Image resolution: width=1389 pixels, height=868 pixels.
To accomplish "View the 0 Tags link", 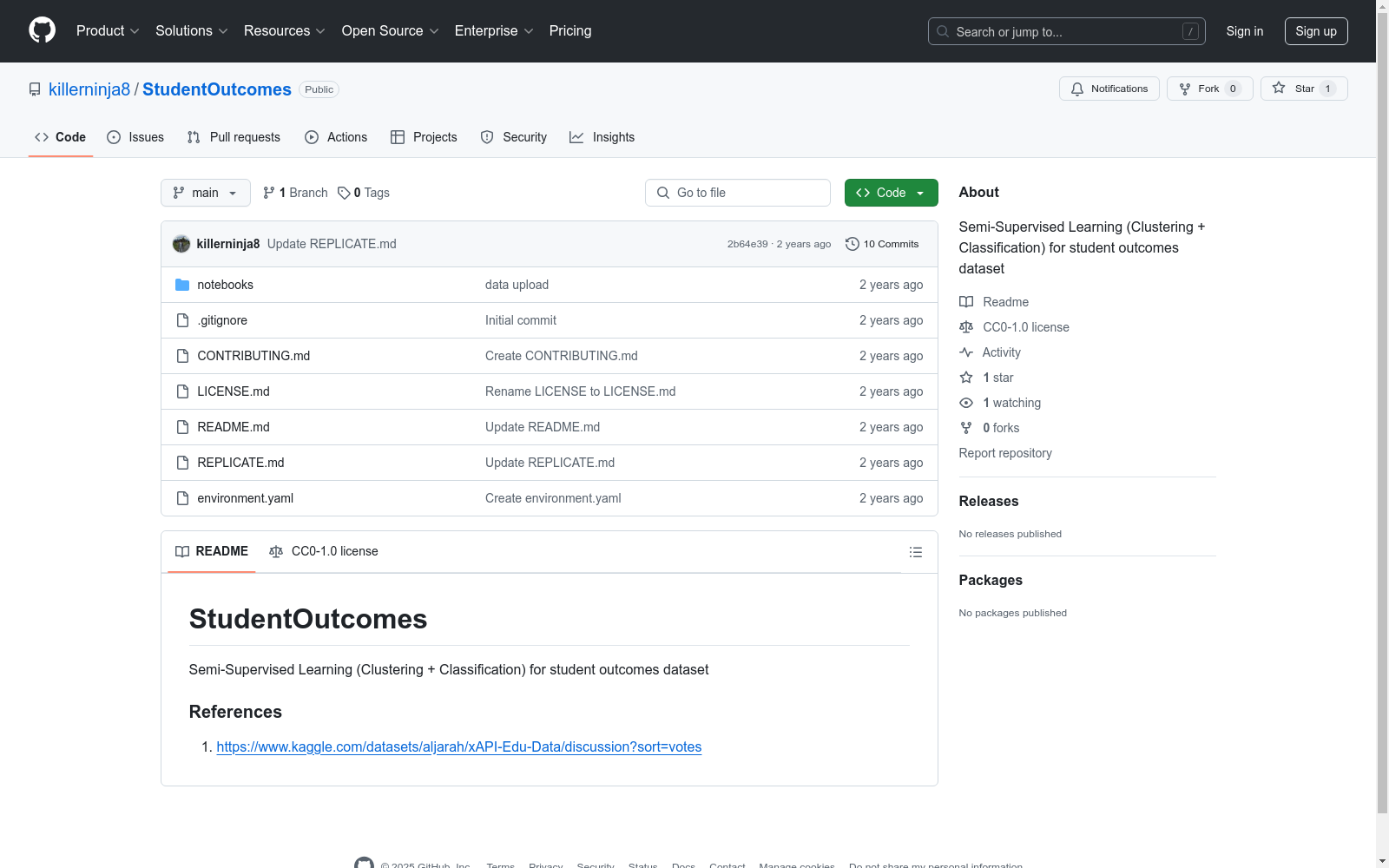I will pyautogui.click(x=364, y=193).
